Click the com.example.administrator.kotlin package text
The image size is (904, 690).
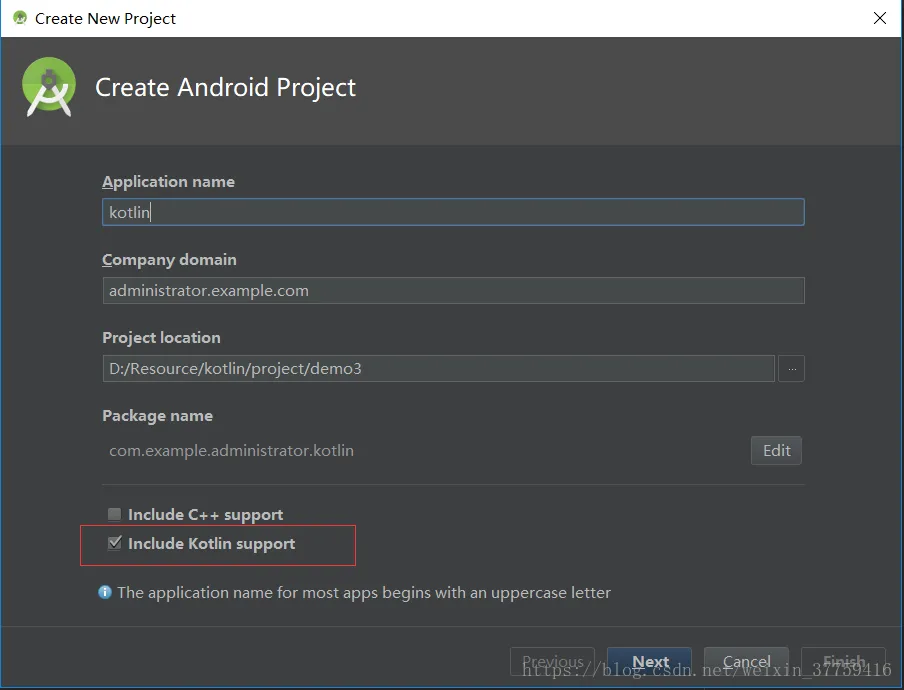click(231, 450)
